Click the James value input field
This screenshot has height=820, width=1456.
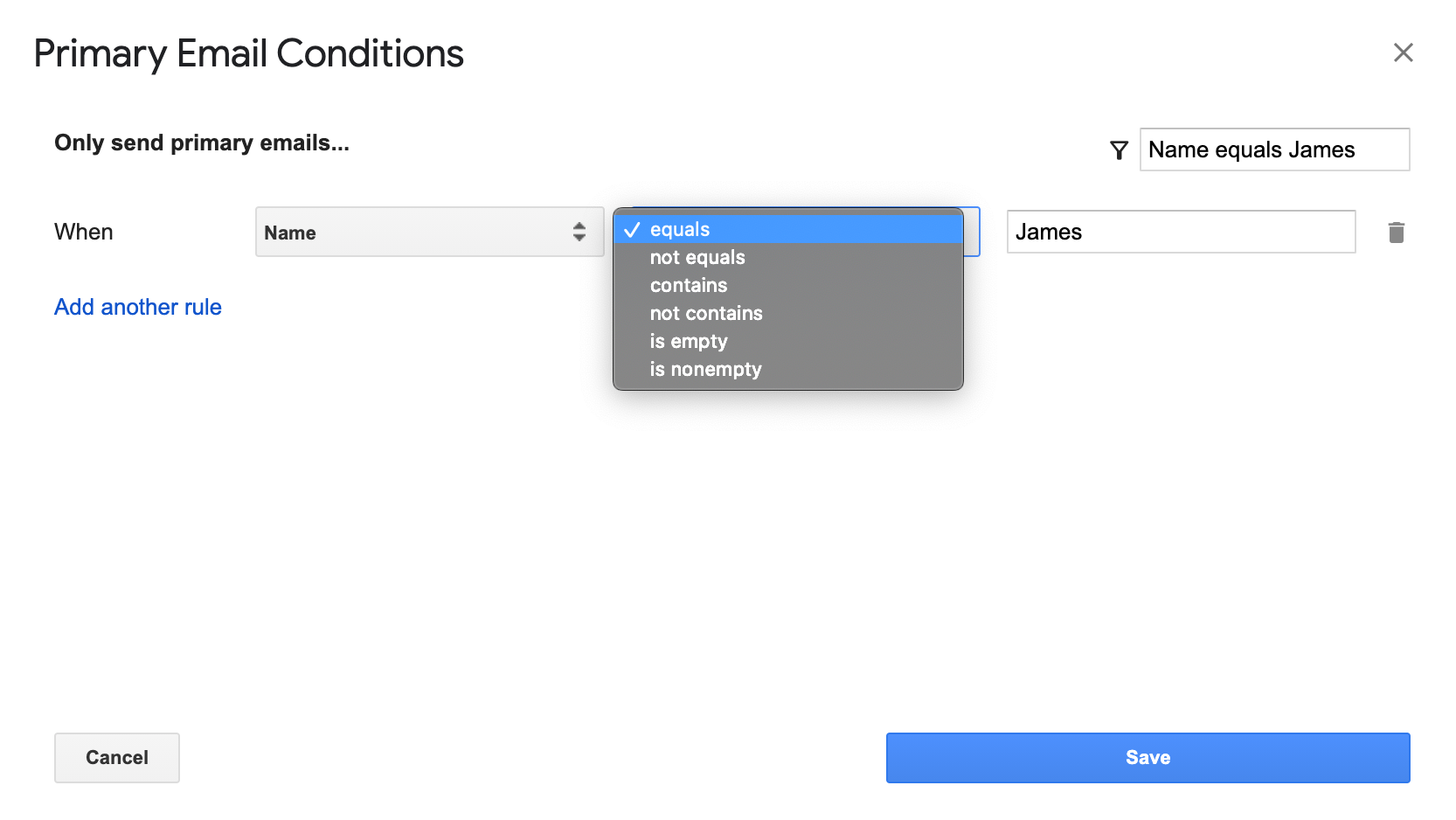[1180, 232]
